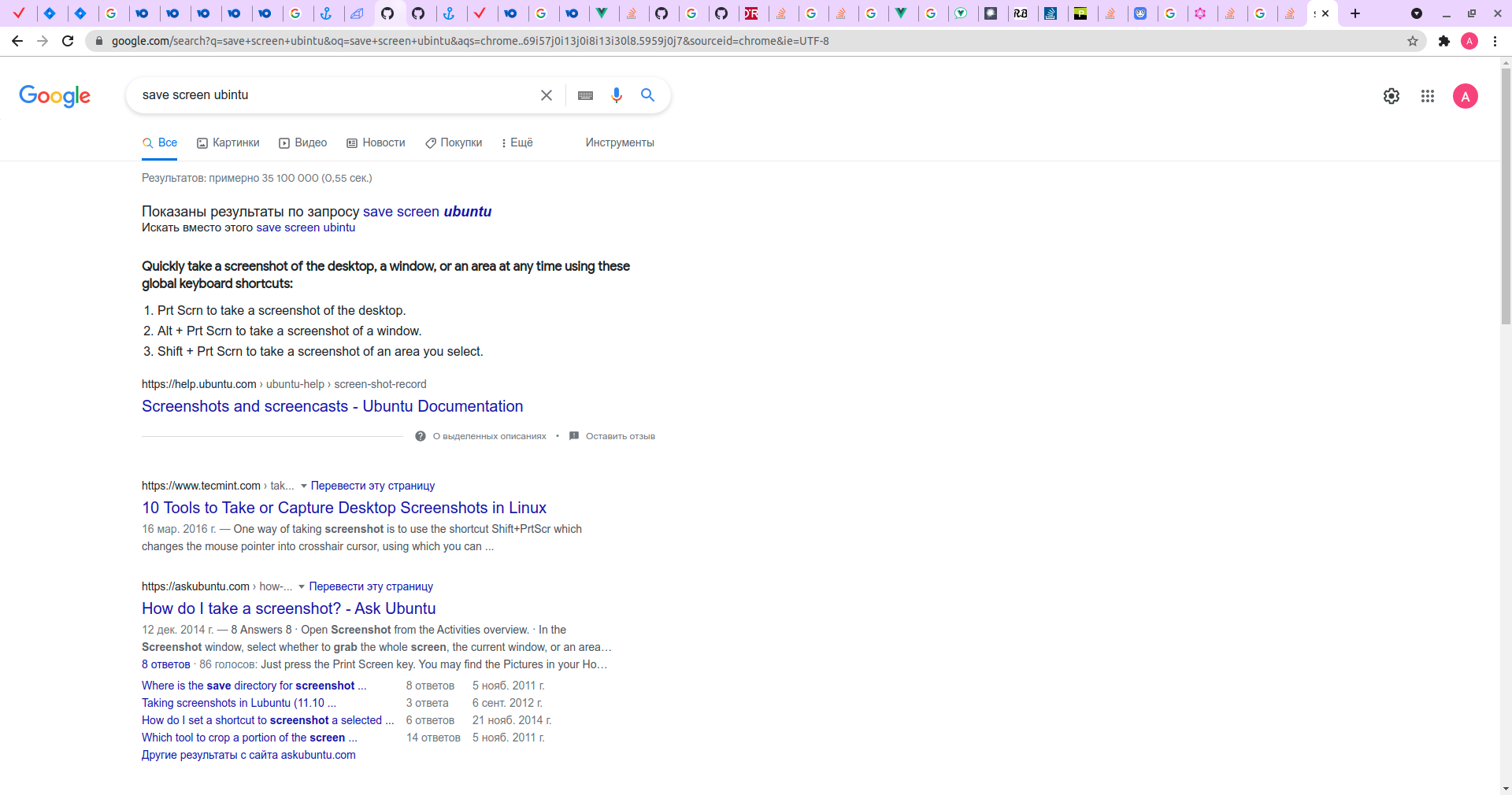1512x795 pixels.
Task: Follow corrected query save screen ubuntu
Action: (x=427, y=211)
